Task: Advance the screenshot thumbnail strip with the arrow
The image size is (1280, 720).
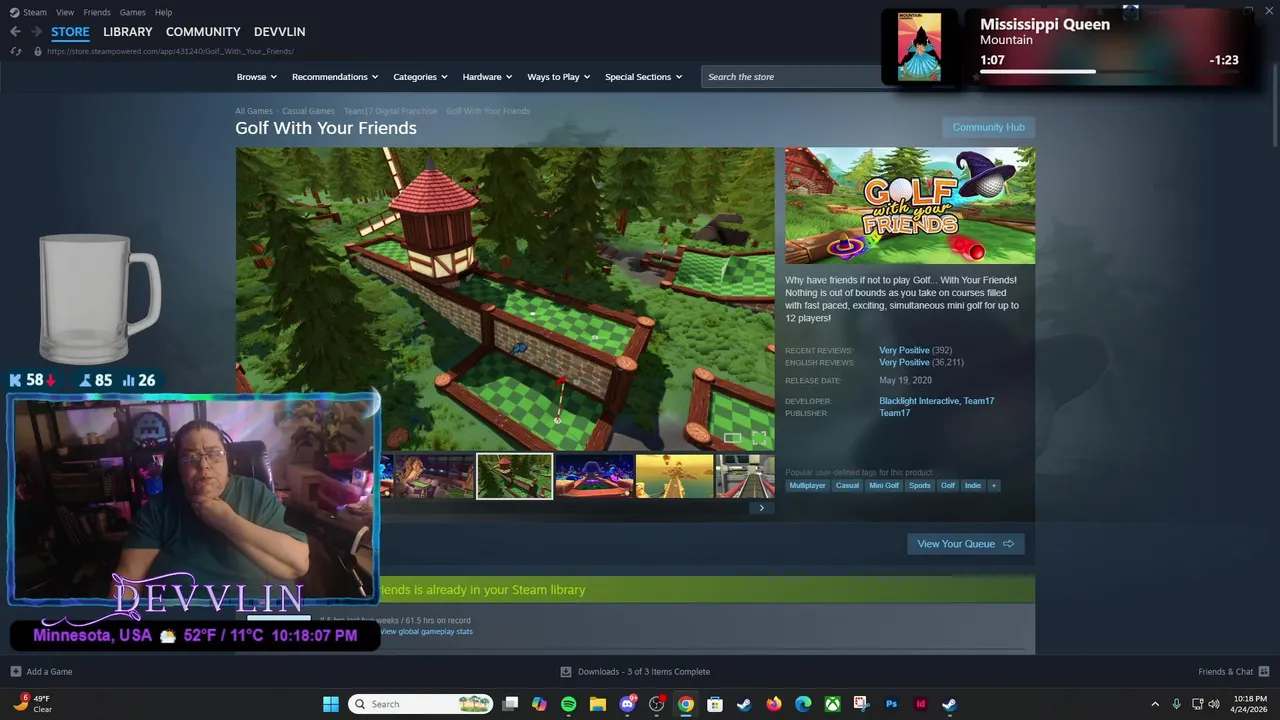Action: (761, 508)
